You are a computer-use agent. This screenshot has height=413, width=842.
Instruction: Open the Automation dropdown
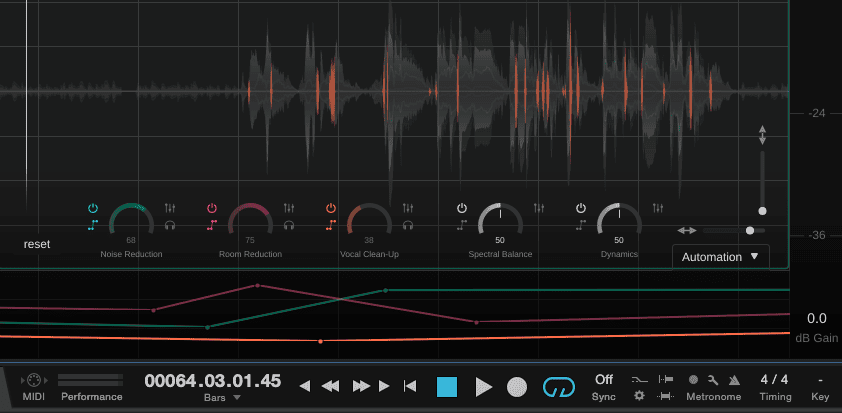720,257
